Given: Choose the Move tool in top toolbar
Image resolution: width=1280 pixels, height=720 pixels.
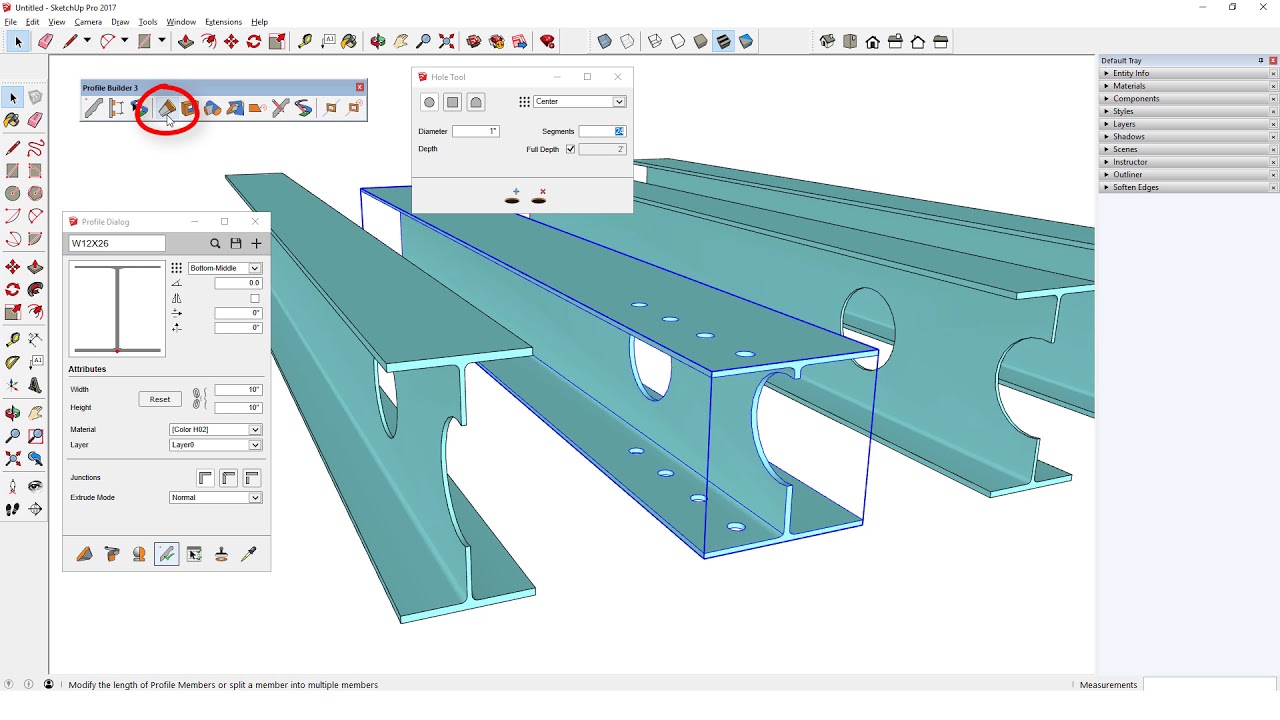Looking at the screenshot, I should point(232,41).
